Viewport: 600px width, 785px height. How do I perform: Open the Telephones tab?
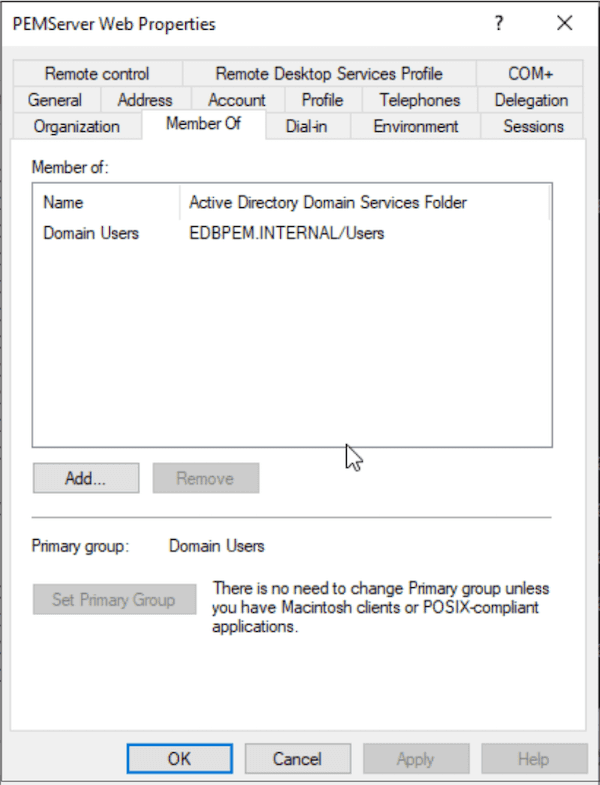[x=419, y=100]
